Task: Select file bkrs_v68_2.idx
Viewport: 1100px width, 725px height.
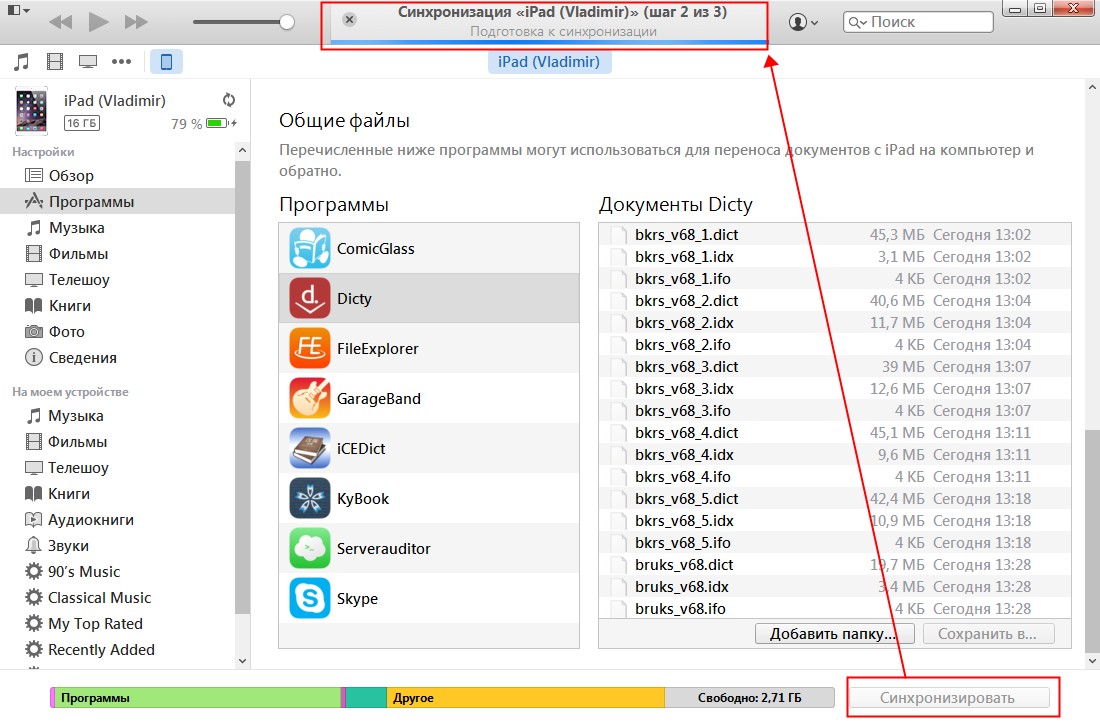Action: pyautogui.click(x=835, y=322)
